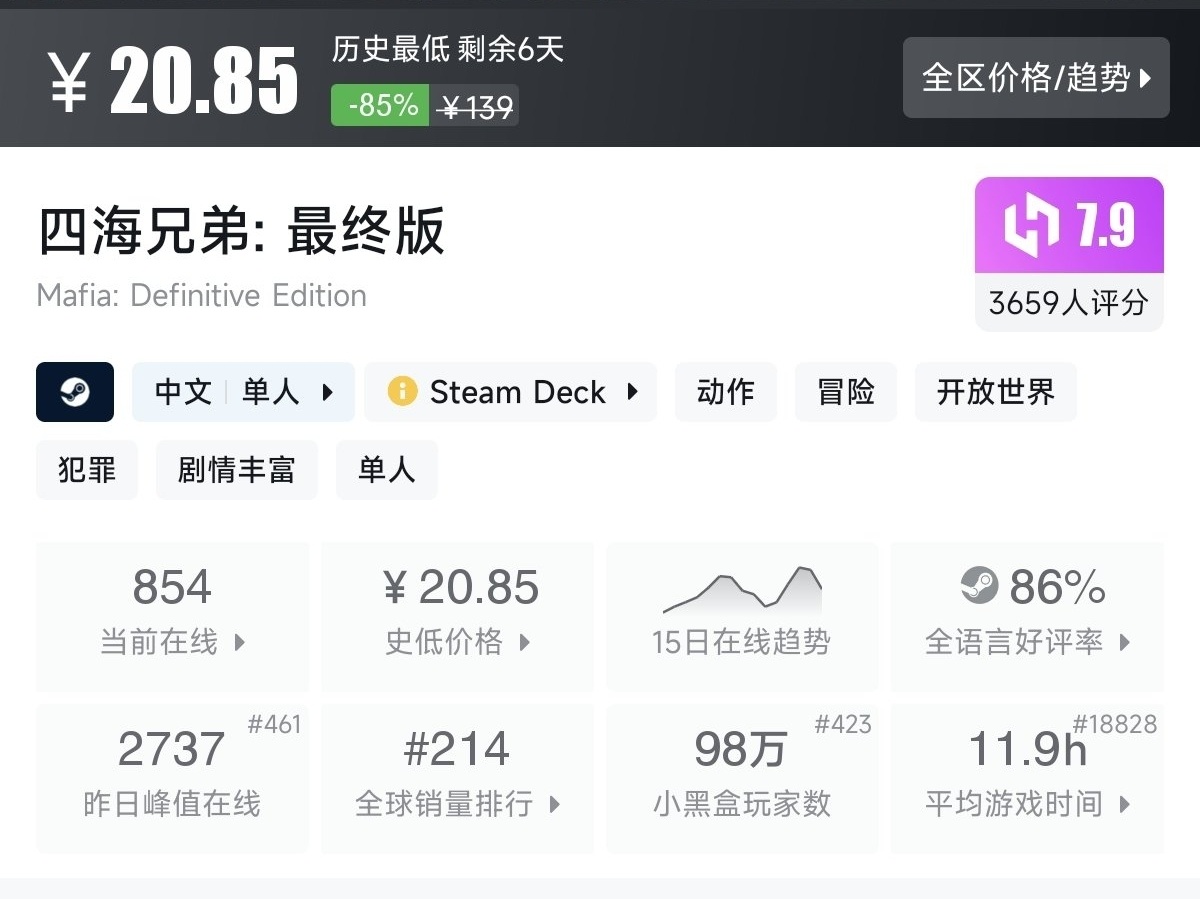This screenshot has height=899, width=1200.
Task: Select the 冒险 genre tag
Action: point(846,392)
